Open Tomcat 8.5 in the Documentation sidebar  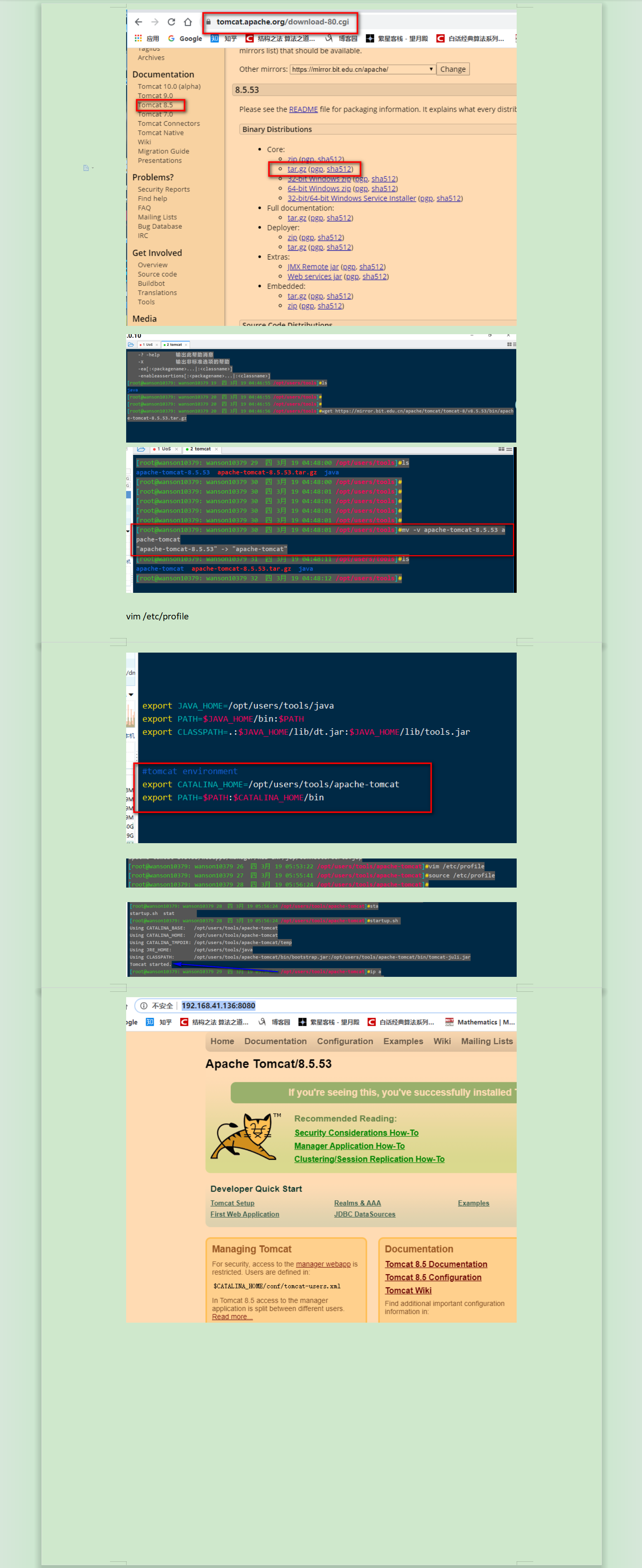[x=155, y=105]
